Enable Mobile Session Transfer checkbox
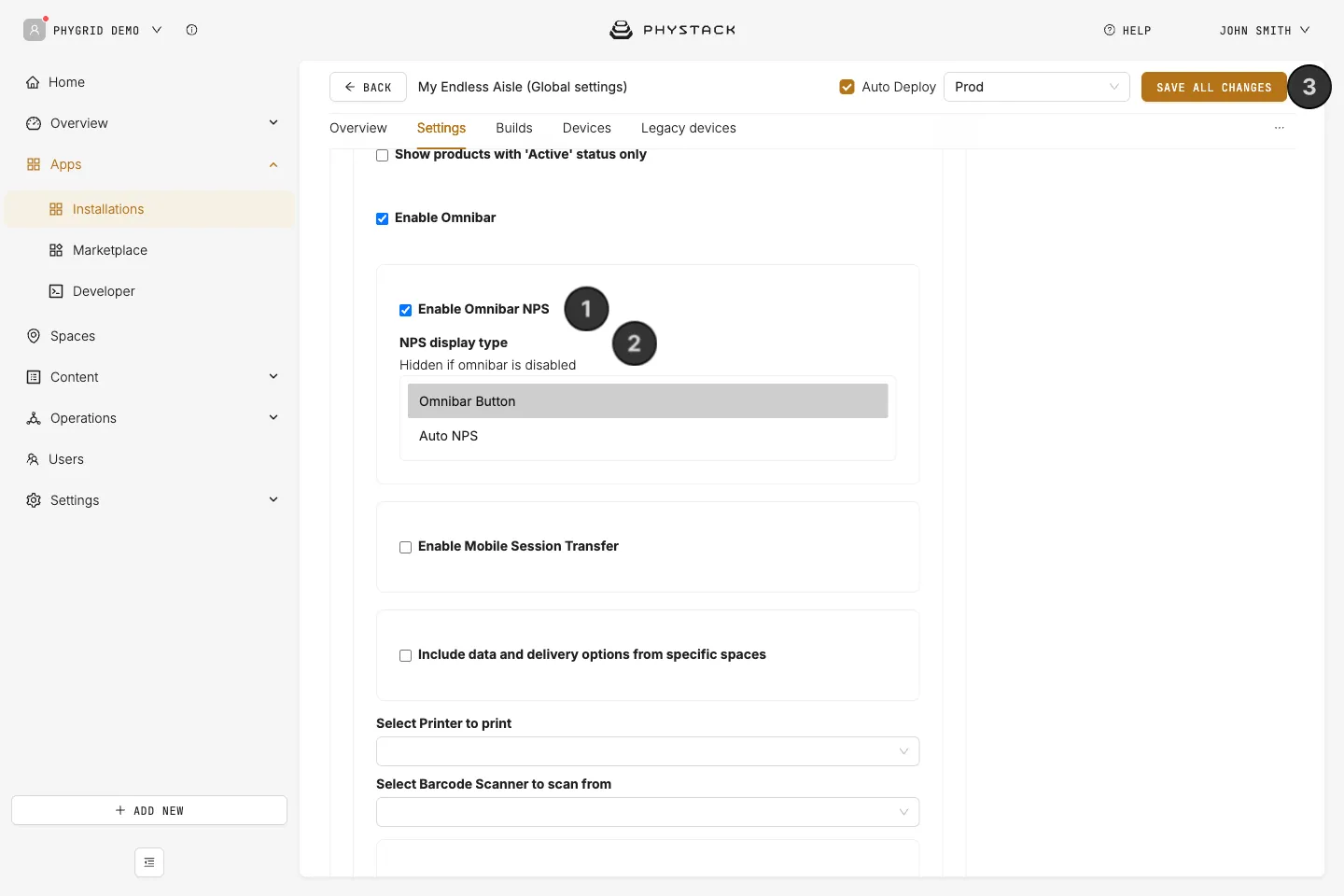 tap(405, 547)
